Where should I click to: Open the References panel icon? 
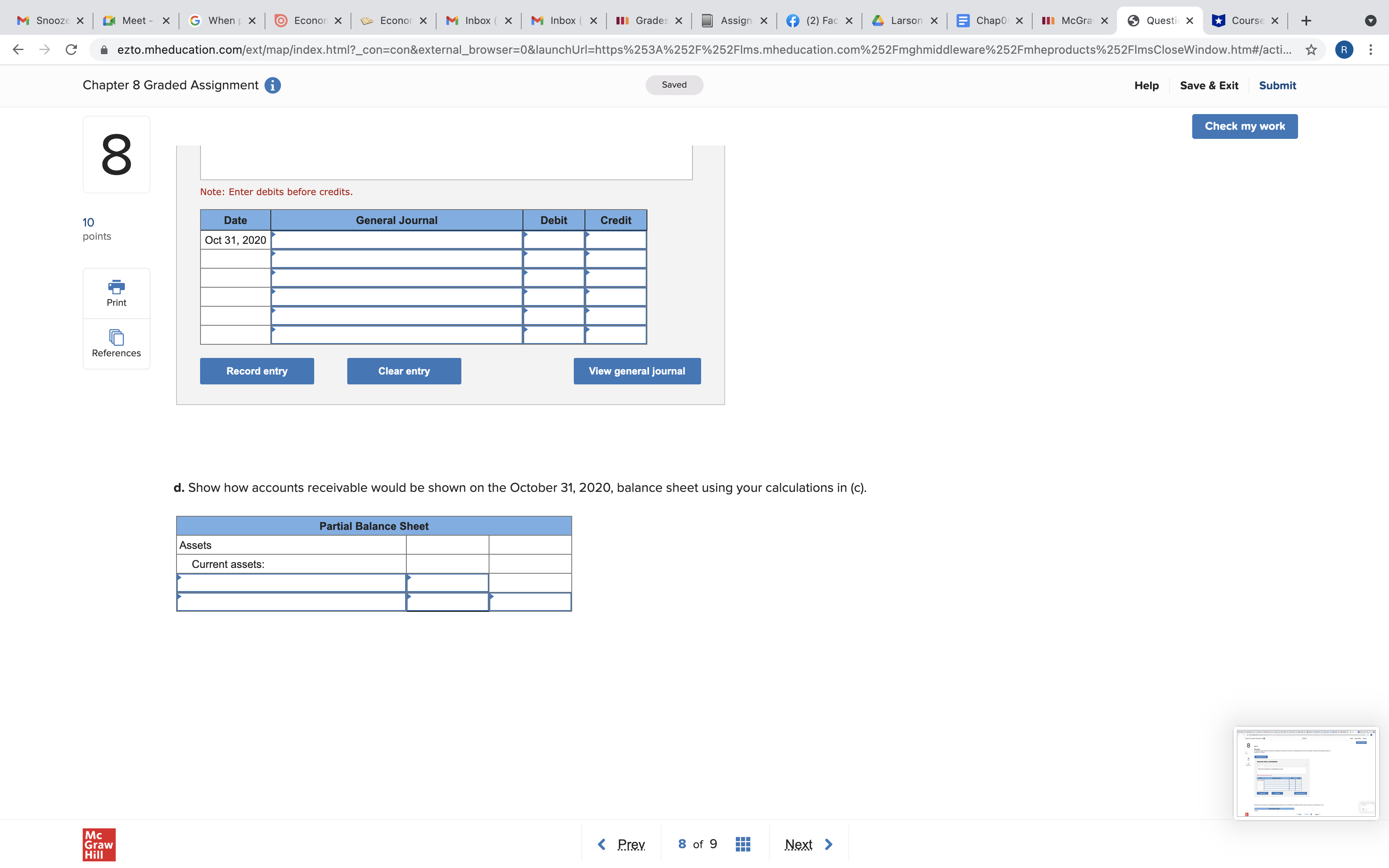coord(116,338)
